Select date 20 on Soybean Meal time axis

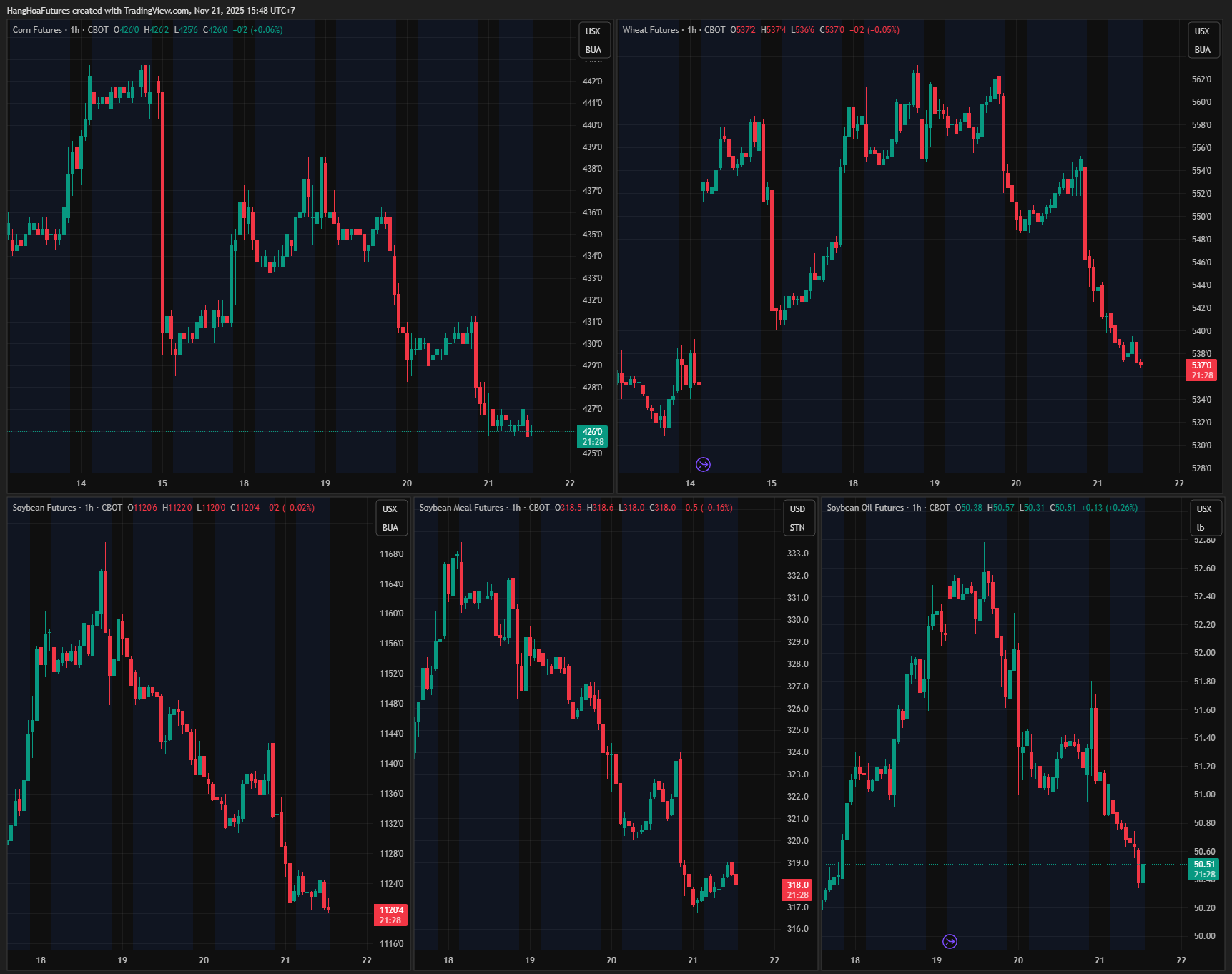pyautogui.click(x=611, y=960)
